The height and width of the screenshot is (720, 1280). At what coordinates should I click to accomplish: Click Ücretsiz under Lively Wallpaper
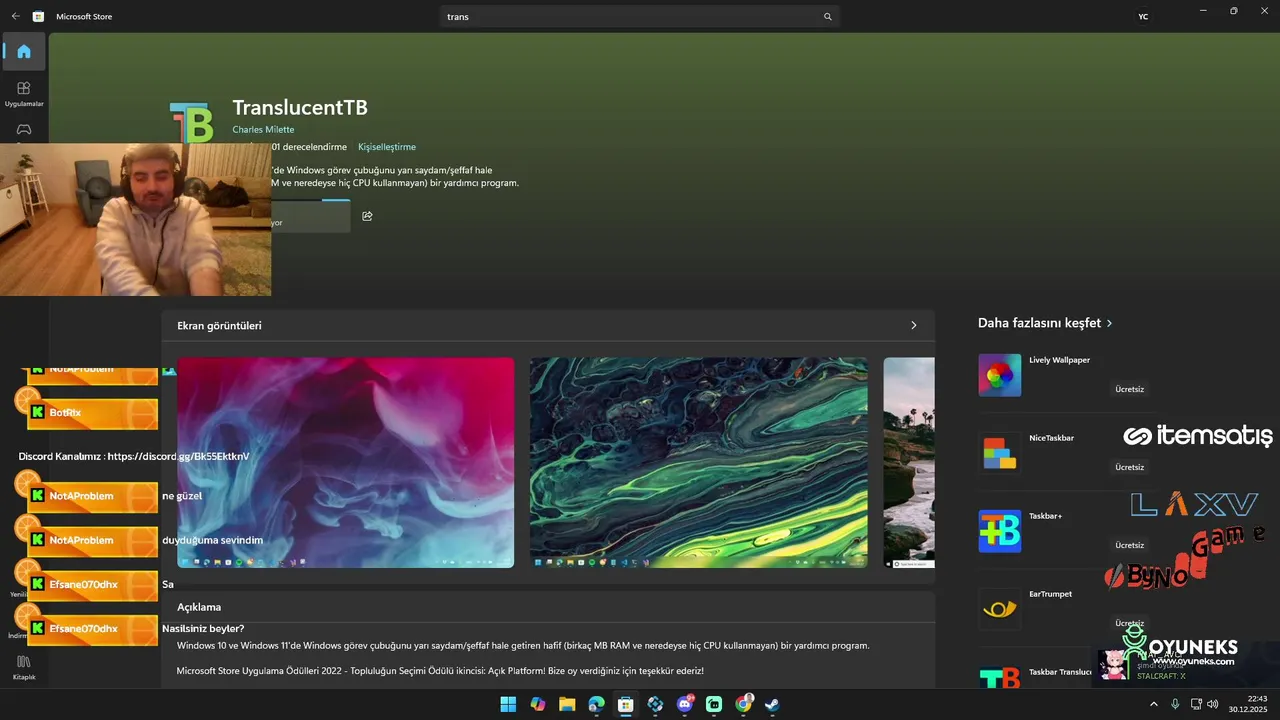tap(1129, 389)
